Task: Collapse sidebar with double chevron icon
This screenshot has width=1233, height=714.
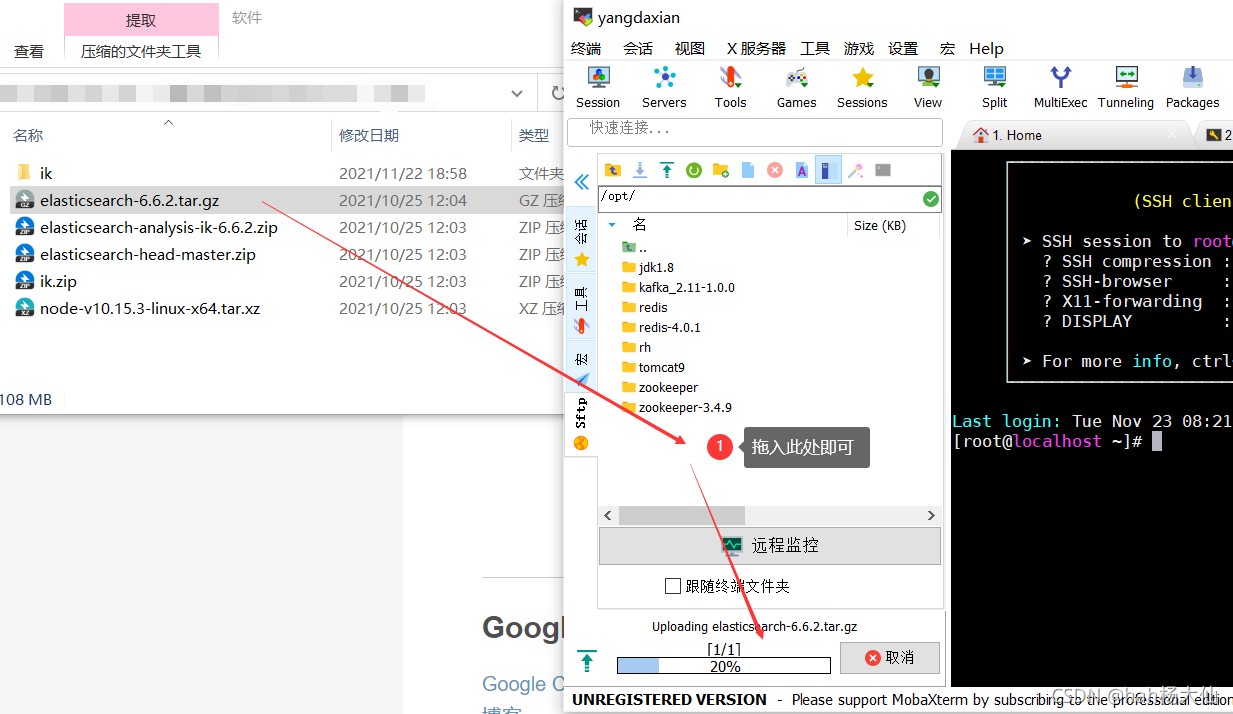Action: (581, 182)
